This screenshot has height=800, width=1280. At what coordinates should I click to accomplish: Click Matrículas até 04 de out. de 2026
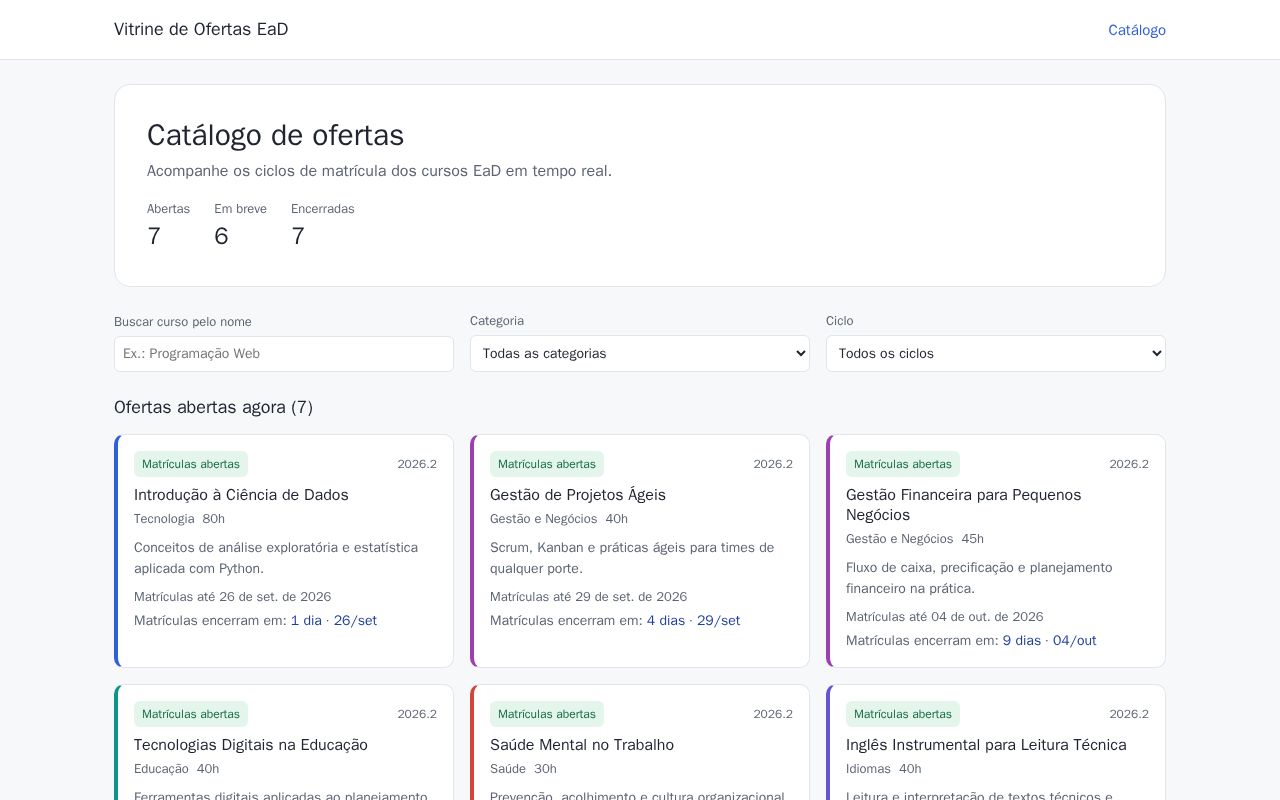pos(944,617)
